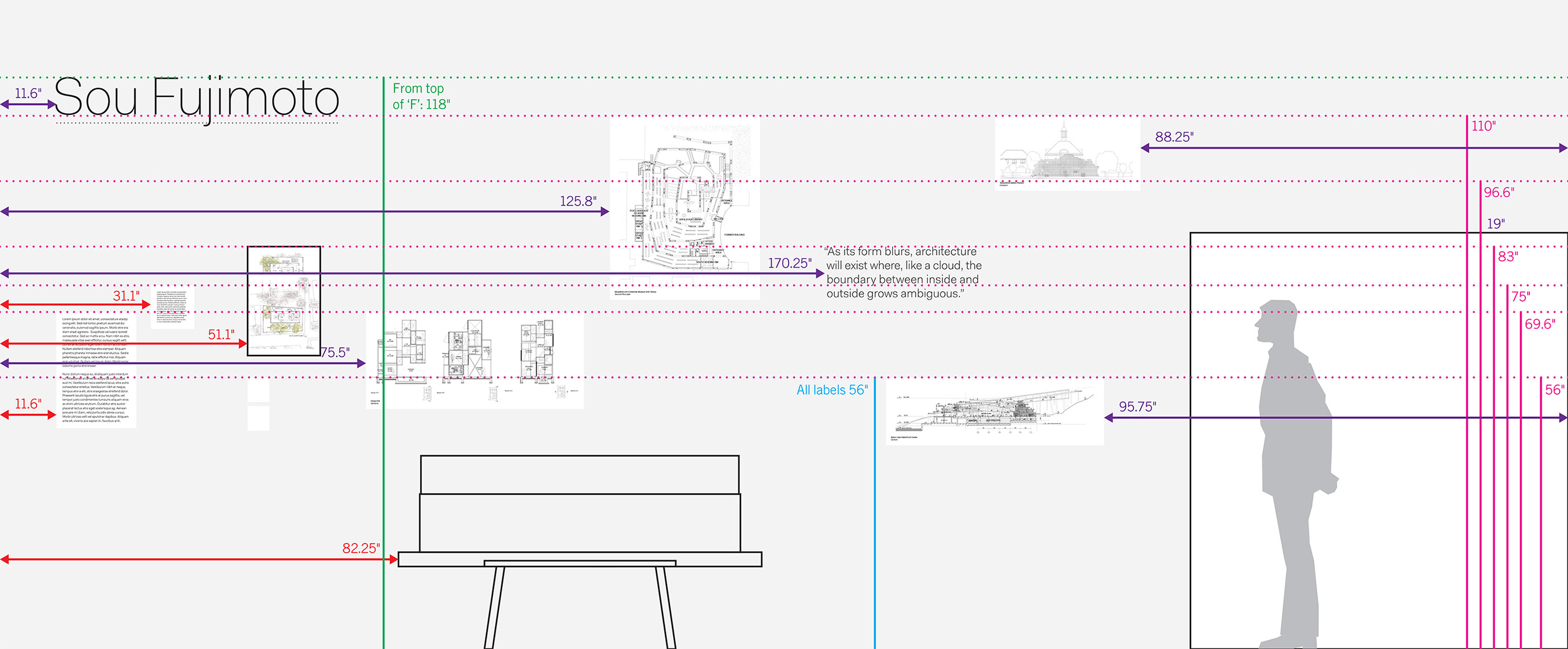Click the framed garden site plan drawing
Image resolution: width=1568 pixels, height=649 pixels.
point(284,301)
